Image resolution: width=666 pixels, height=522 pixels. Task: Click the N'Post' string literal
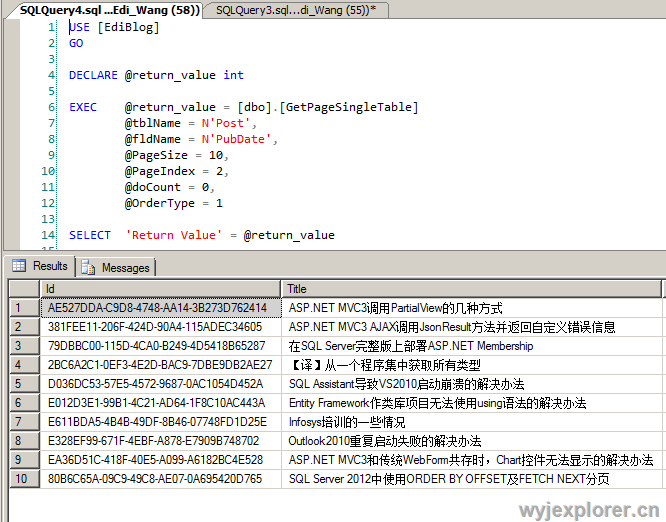coord(226,123)
